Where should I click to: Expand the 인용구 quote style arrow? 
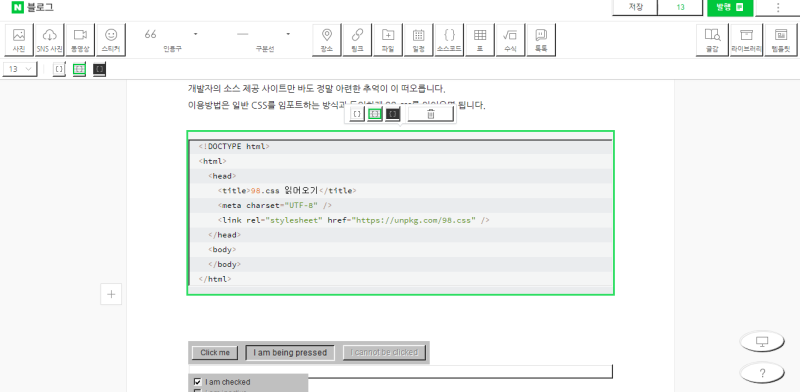click(x=195, y=34)
